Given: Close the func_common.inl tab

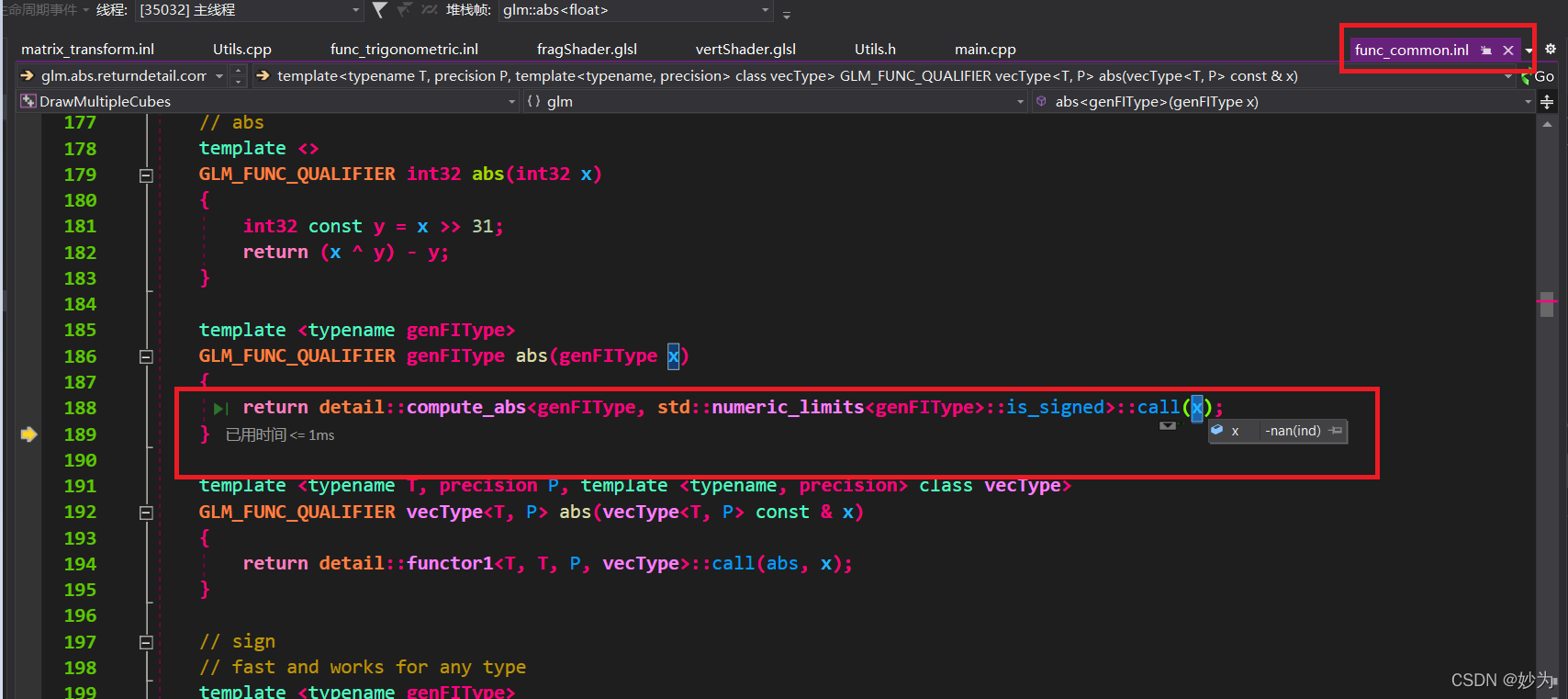Looking at the screenshot, I should [x=1507, y=51].
